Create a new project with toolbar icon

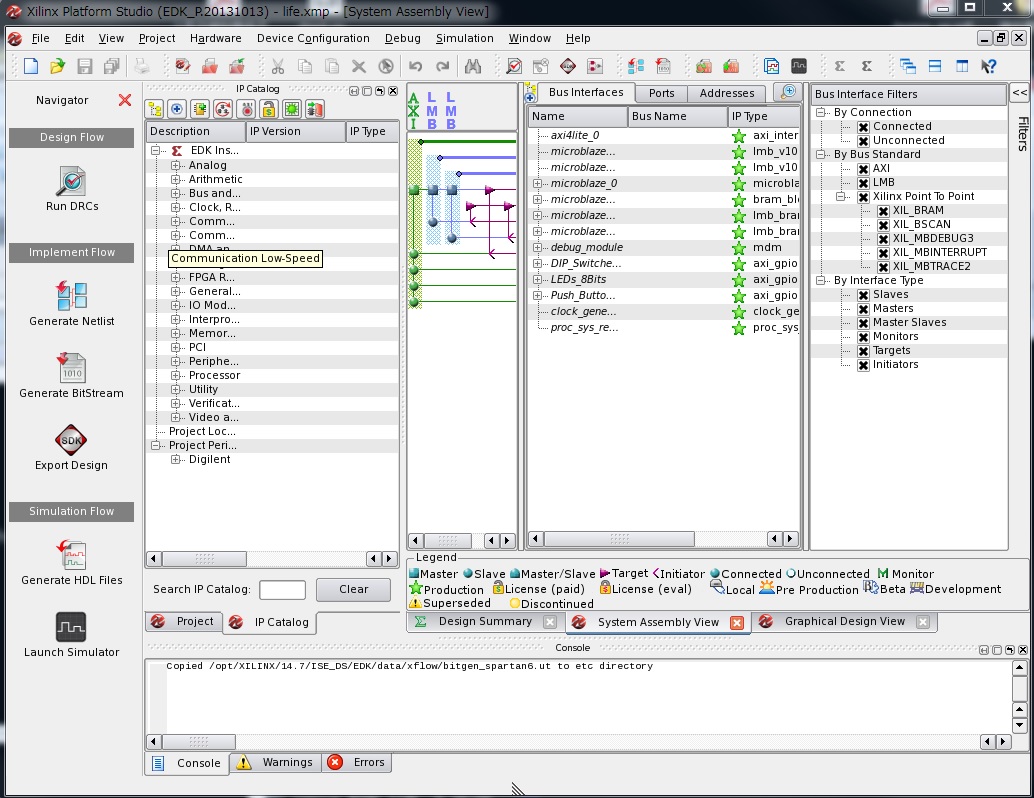click(x=31, y=66)
